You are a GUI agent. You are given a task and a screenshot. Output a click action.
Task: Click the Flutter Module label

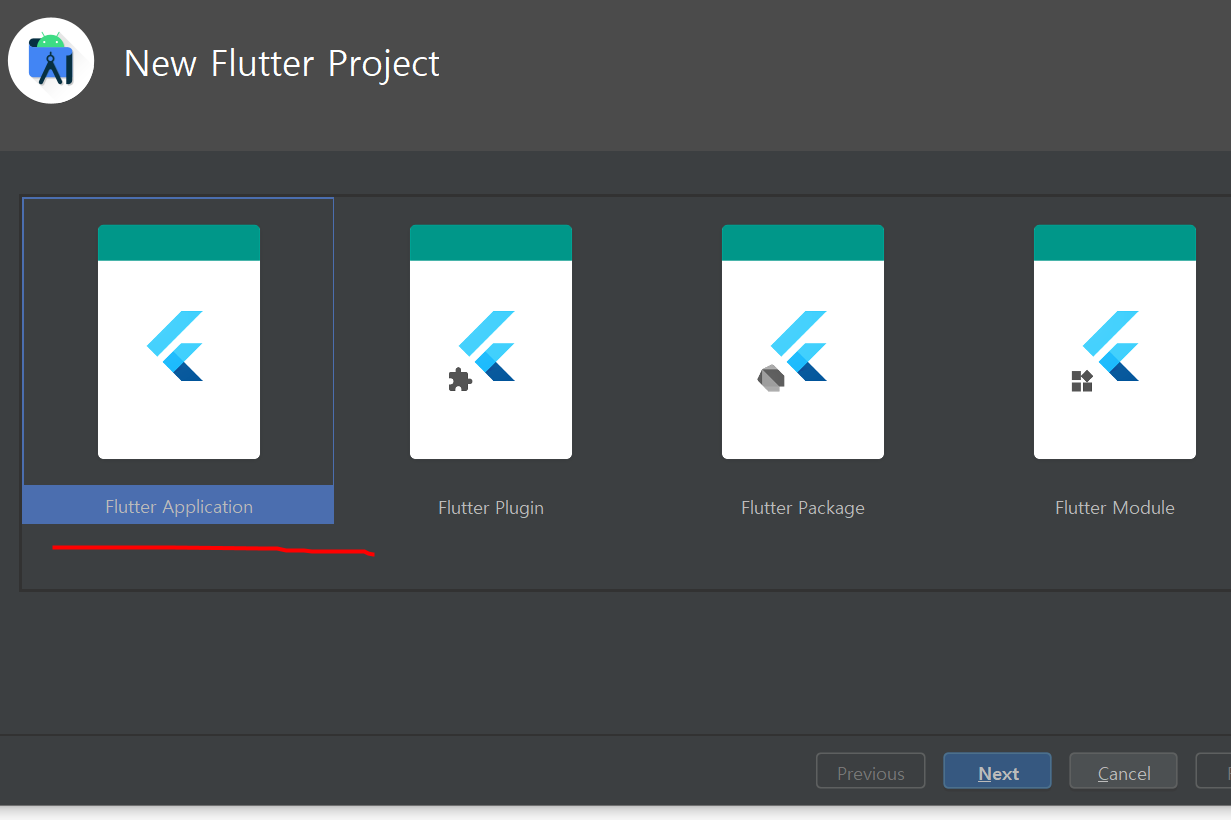[1115, 508]
